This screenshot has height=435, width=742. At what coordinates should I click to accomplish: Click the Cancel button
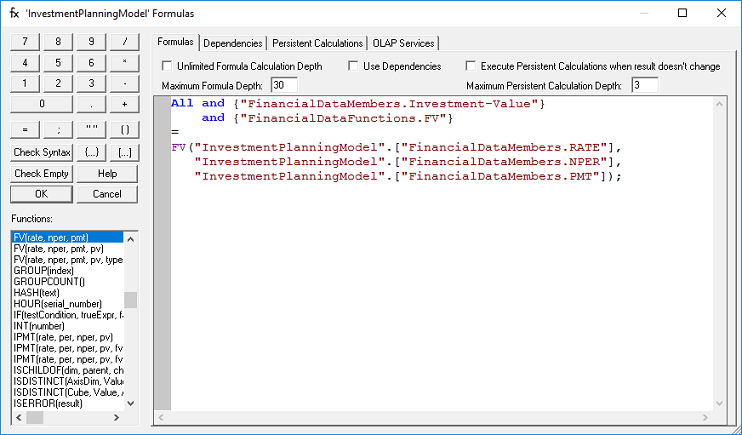[x=107, y=194]
